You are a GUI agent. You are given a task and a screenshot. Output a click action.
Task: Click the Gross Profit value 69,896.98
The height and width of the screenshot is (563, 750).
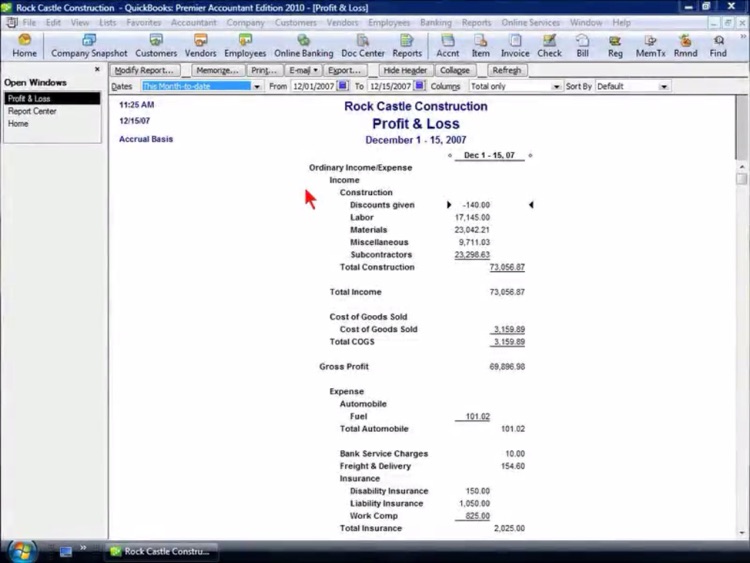507,366
